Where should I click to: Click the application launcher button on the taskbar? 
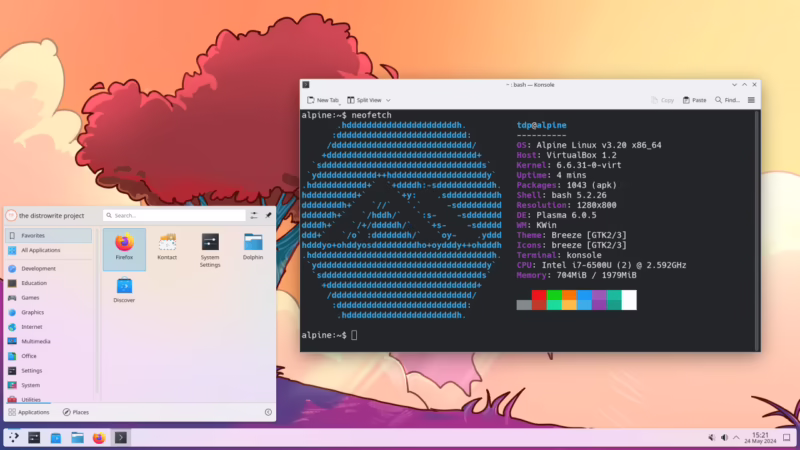click(x=13, y=437)
